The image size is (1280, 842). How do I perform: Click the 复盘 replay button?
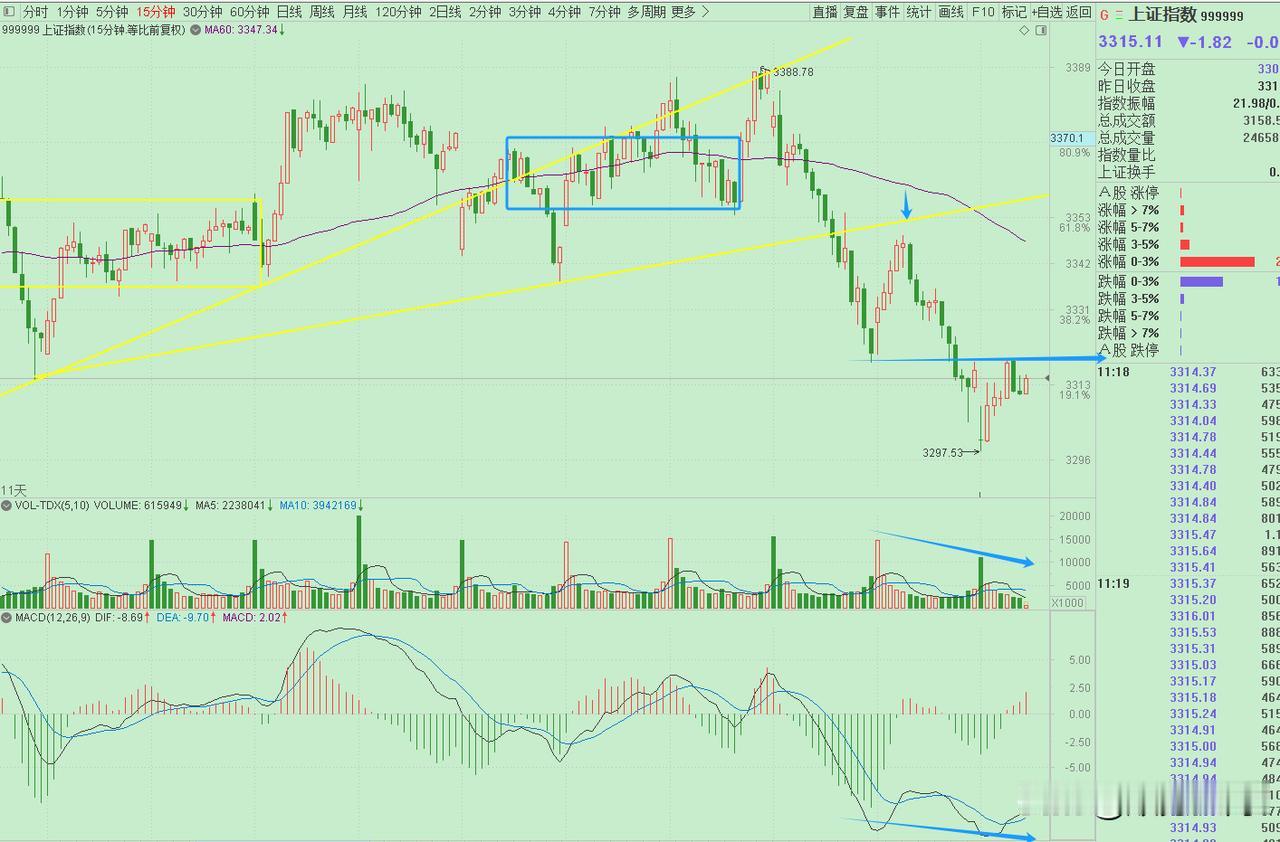[x=856, y=12]
